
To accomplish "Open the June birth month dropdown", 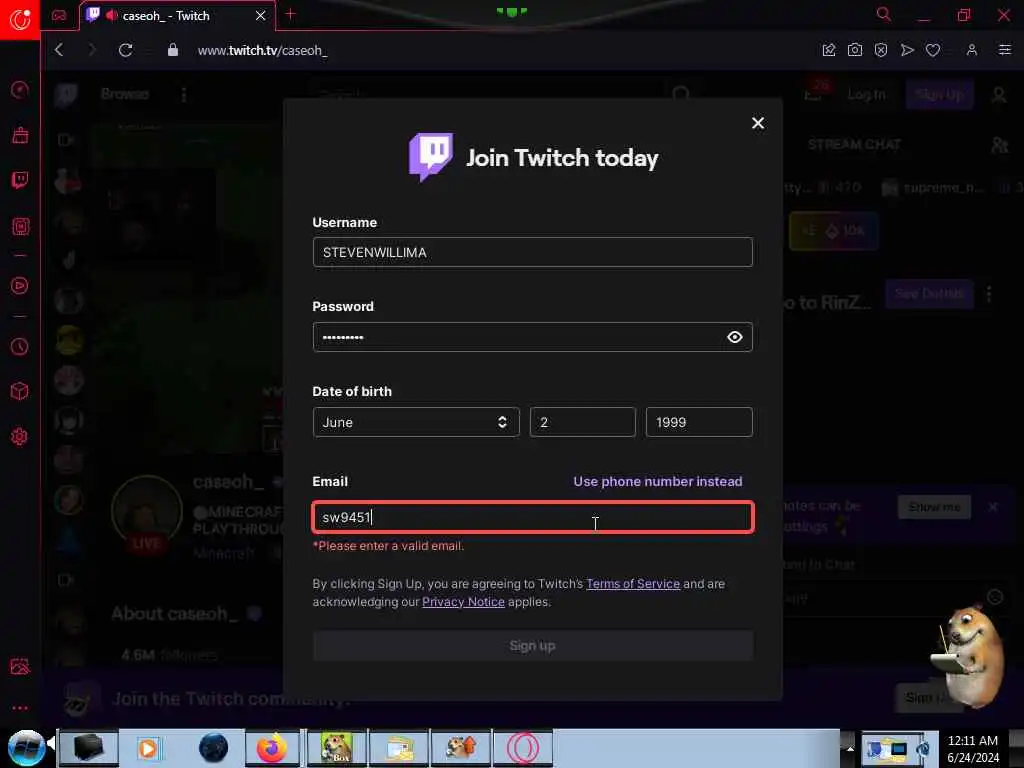I will [416, 422].
